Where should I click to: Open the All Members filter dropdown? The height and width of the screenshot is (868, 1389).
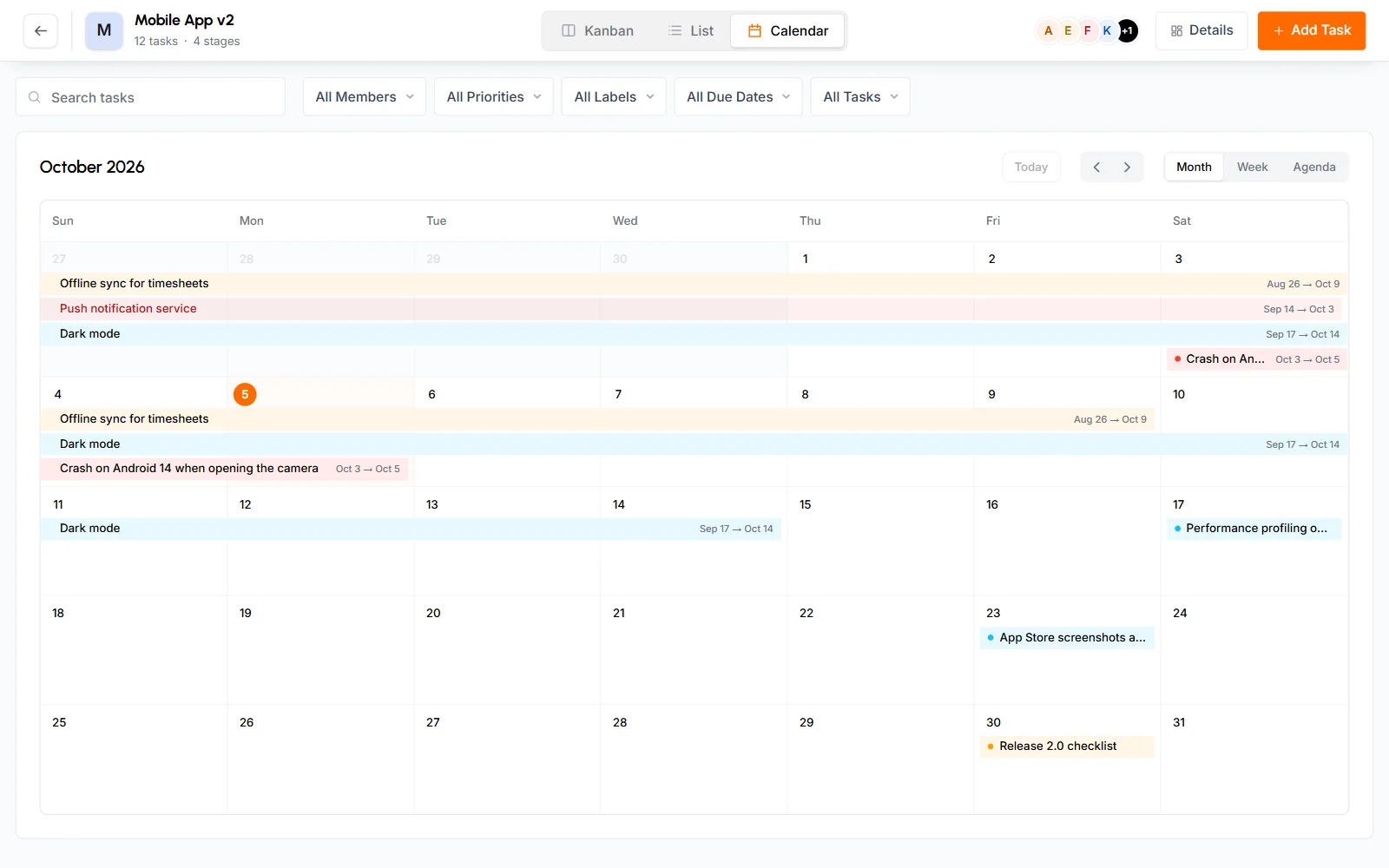[365, 96]
